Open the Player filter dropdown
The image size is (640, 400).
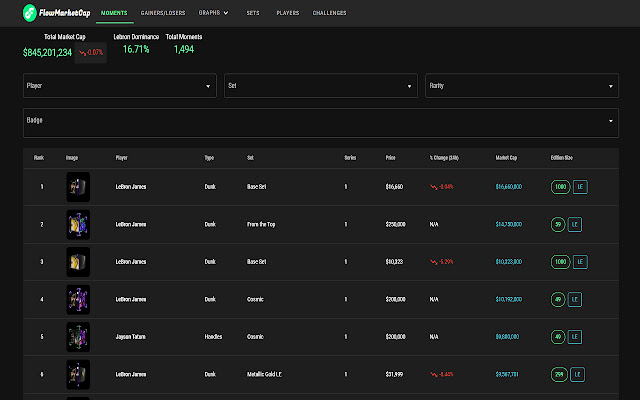click(x=120, y=86)
